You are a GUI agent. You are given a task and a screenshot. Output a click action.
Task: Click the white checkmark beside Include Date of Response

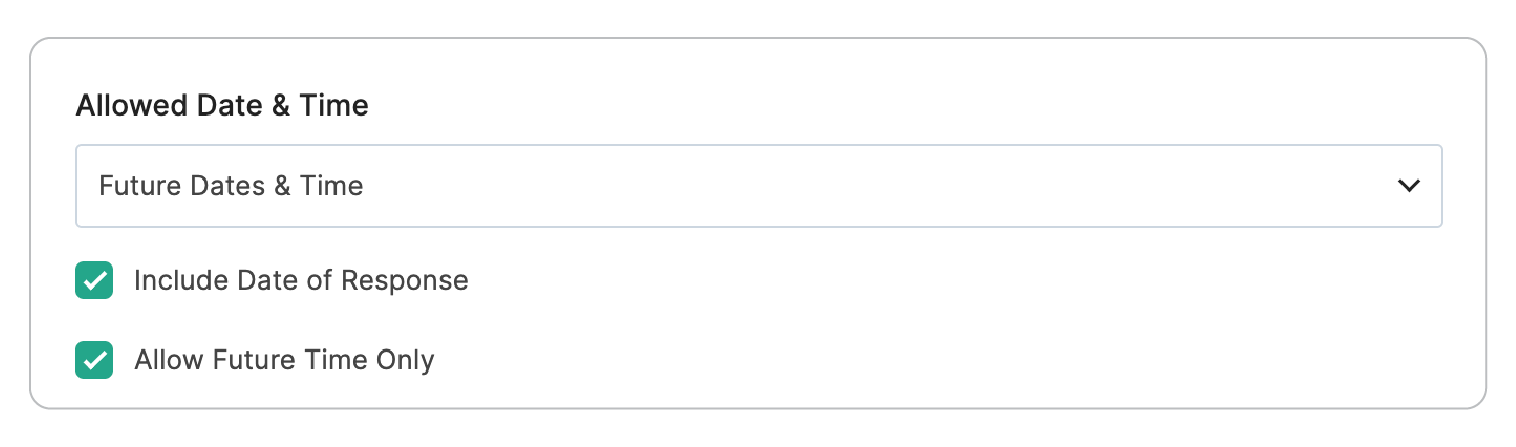94,281
